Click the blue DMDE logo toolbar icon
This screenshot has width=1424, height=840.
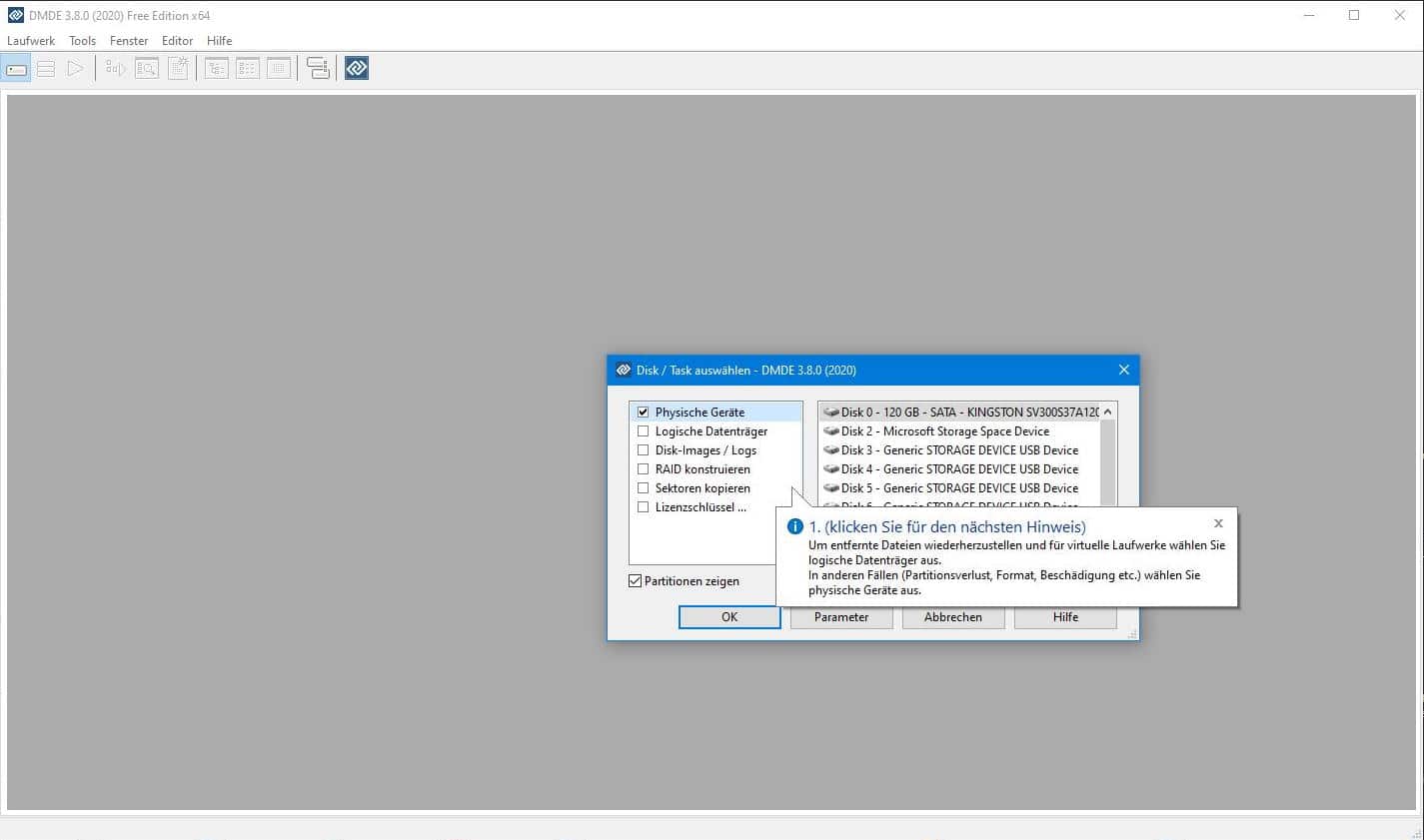coord(357,68)
